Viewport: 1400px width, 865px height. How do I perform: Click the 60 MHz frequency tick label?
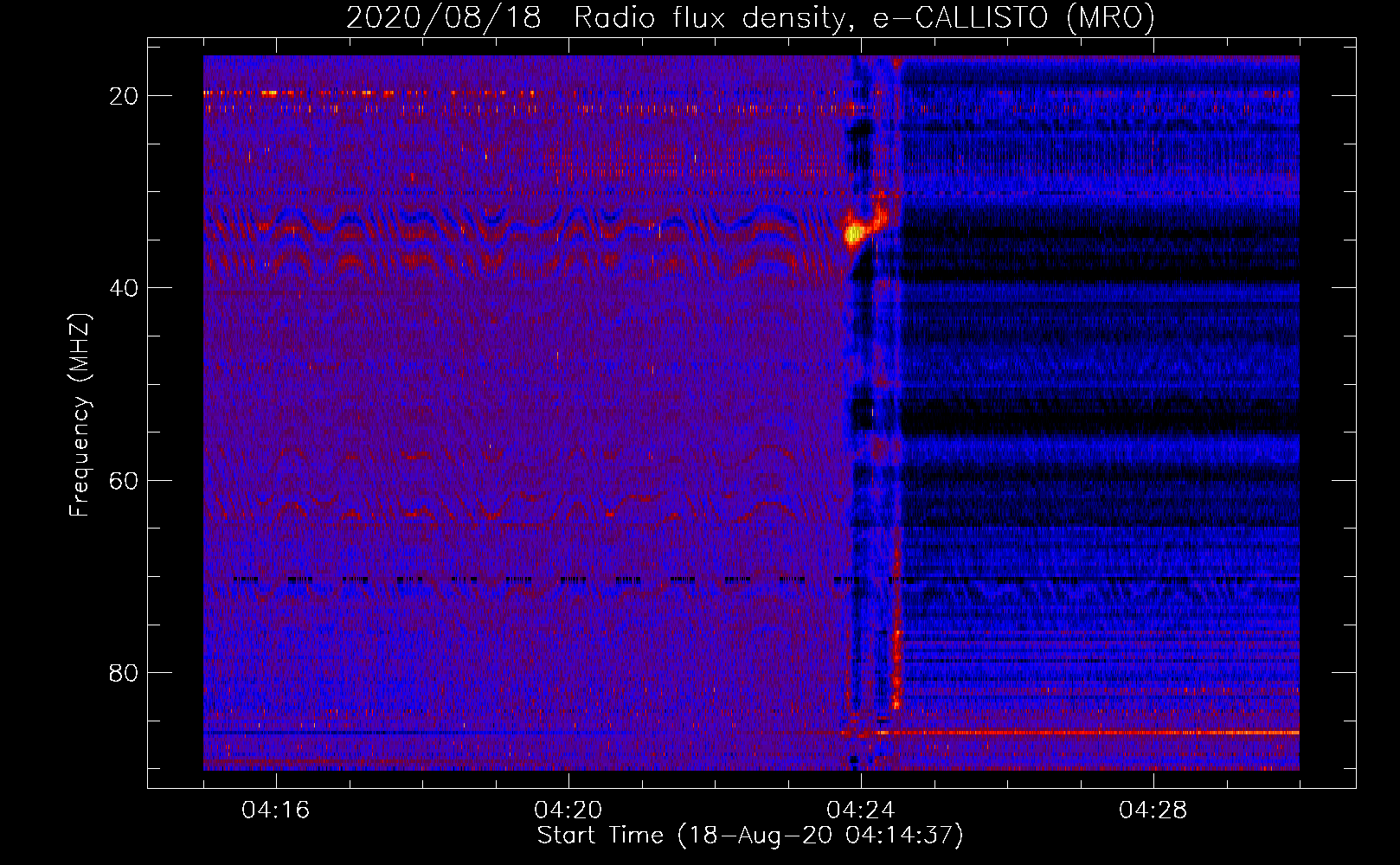pyautogui.click(x=123, y=480)
